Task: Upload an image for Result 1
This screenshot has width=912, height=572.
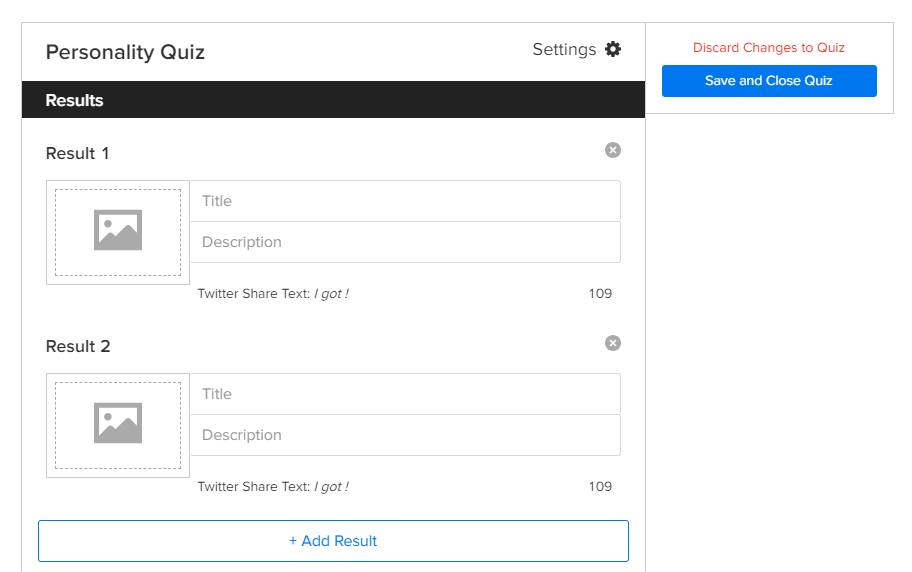Action: coord(118,232)
